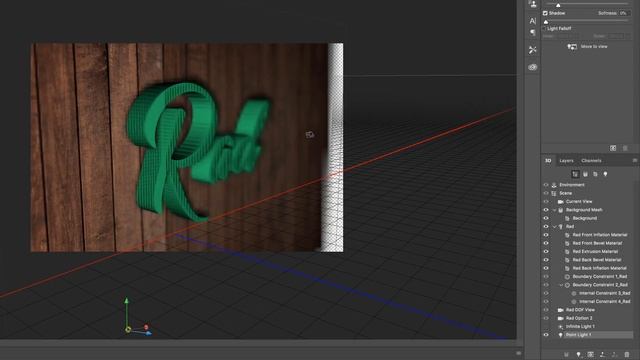
Task: Toggle visibility eye of Background Mesh
Action: pyautogui.click(x=546, y=210)
